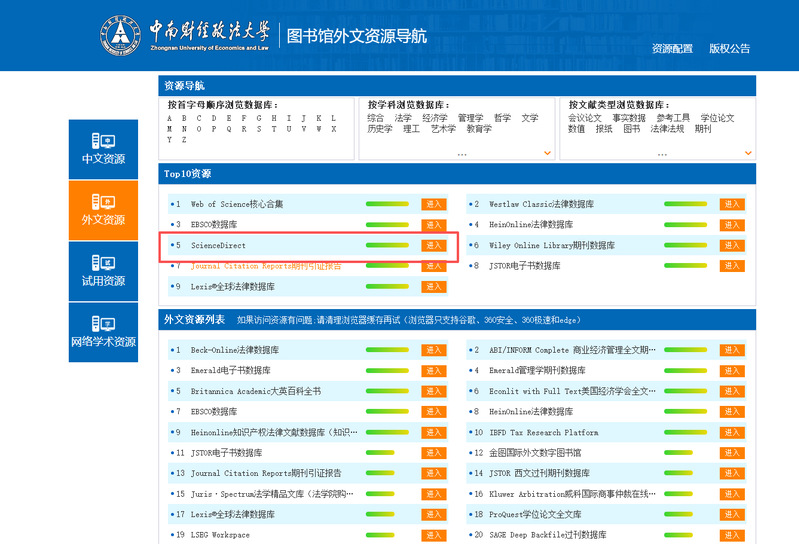
Task: Enter Westlaw Classic法律数据库 via 进入 button
Action: coord(732,204)
